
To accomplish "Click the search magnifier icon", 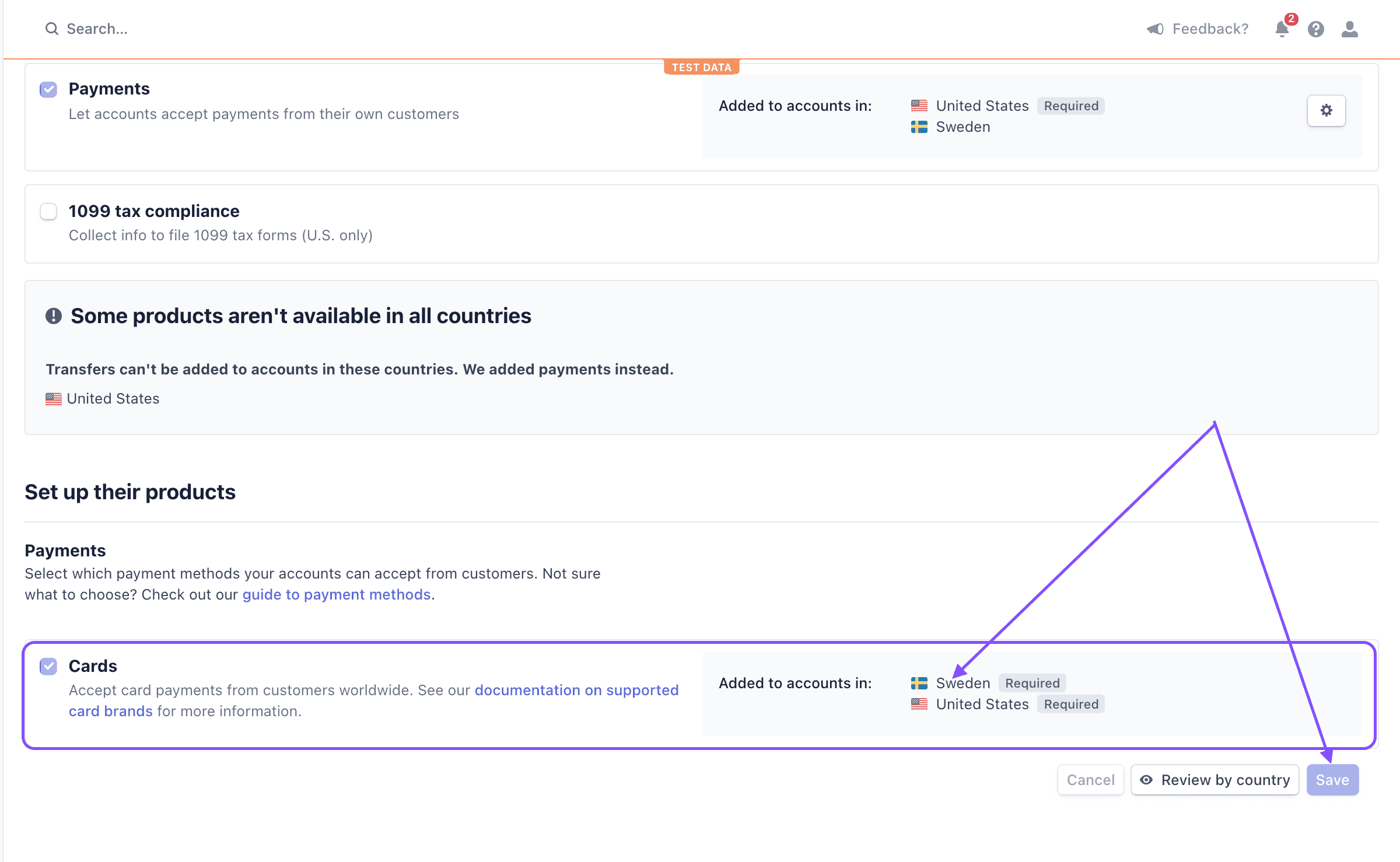I will 52,29.
